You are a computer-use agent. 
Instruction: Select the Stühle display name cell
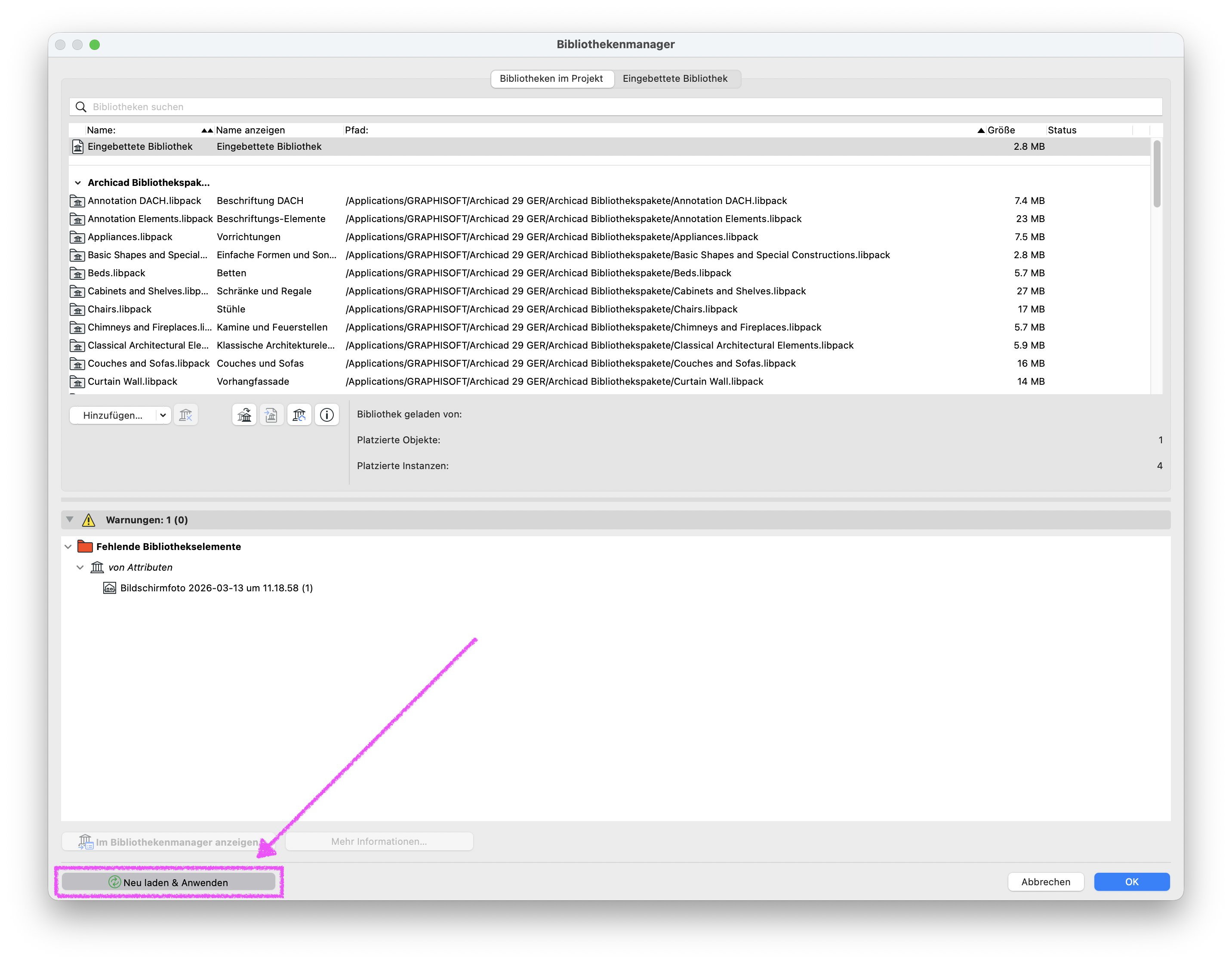tap(231, 309)
